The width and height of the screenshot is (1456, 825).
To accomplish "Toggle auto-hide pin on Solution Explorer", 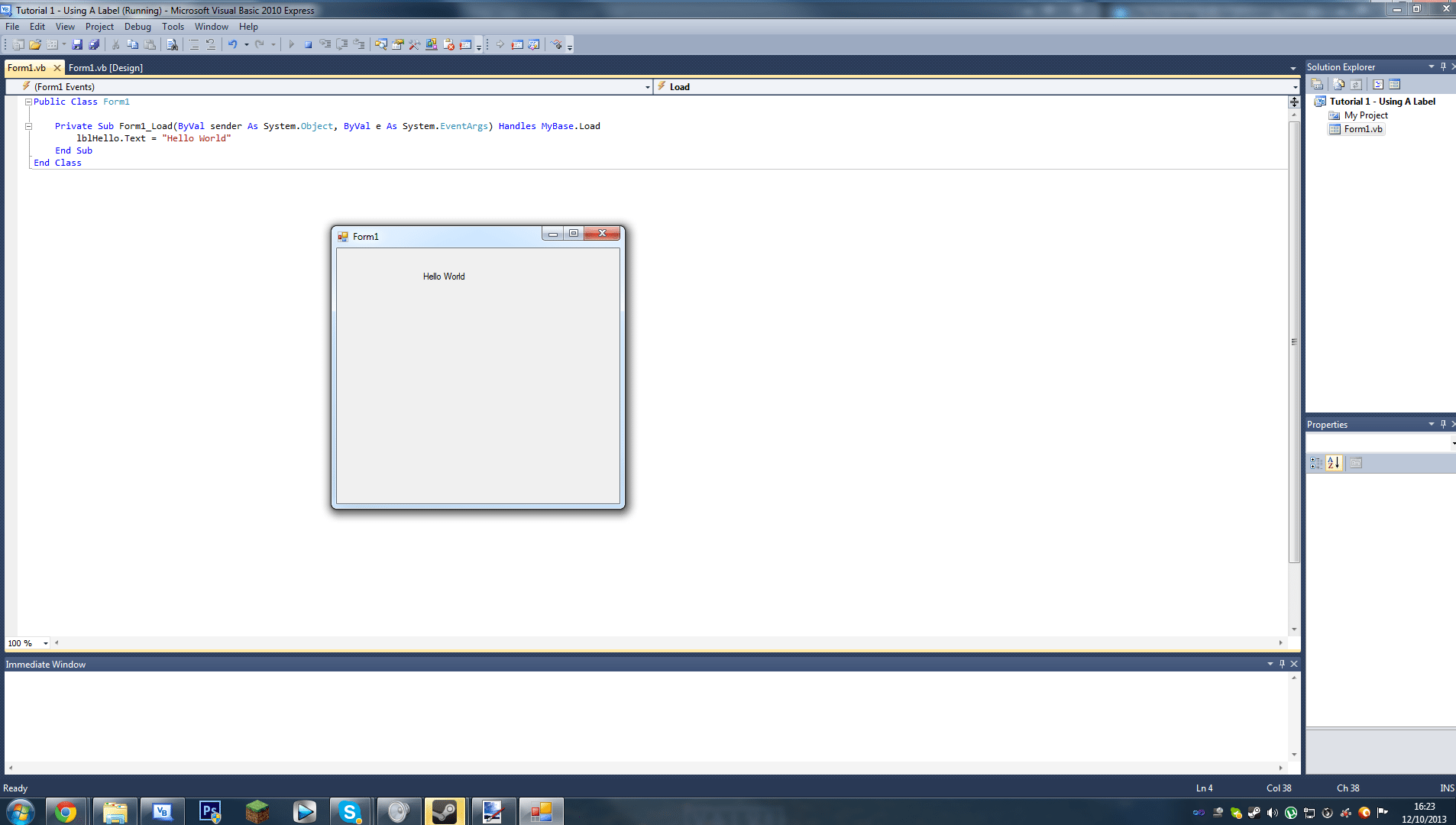I will click(1443, 66).
